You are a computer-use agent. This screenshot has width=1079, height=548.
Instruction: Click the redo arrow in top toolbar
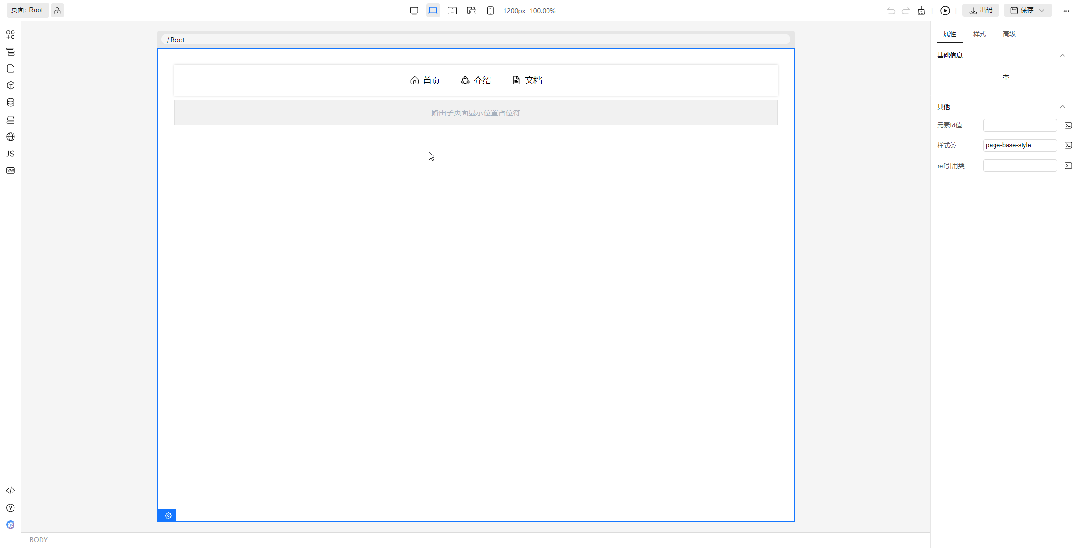pos(906,10)
